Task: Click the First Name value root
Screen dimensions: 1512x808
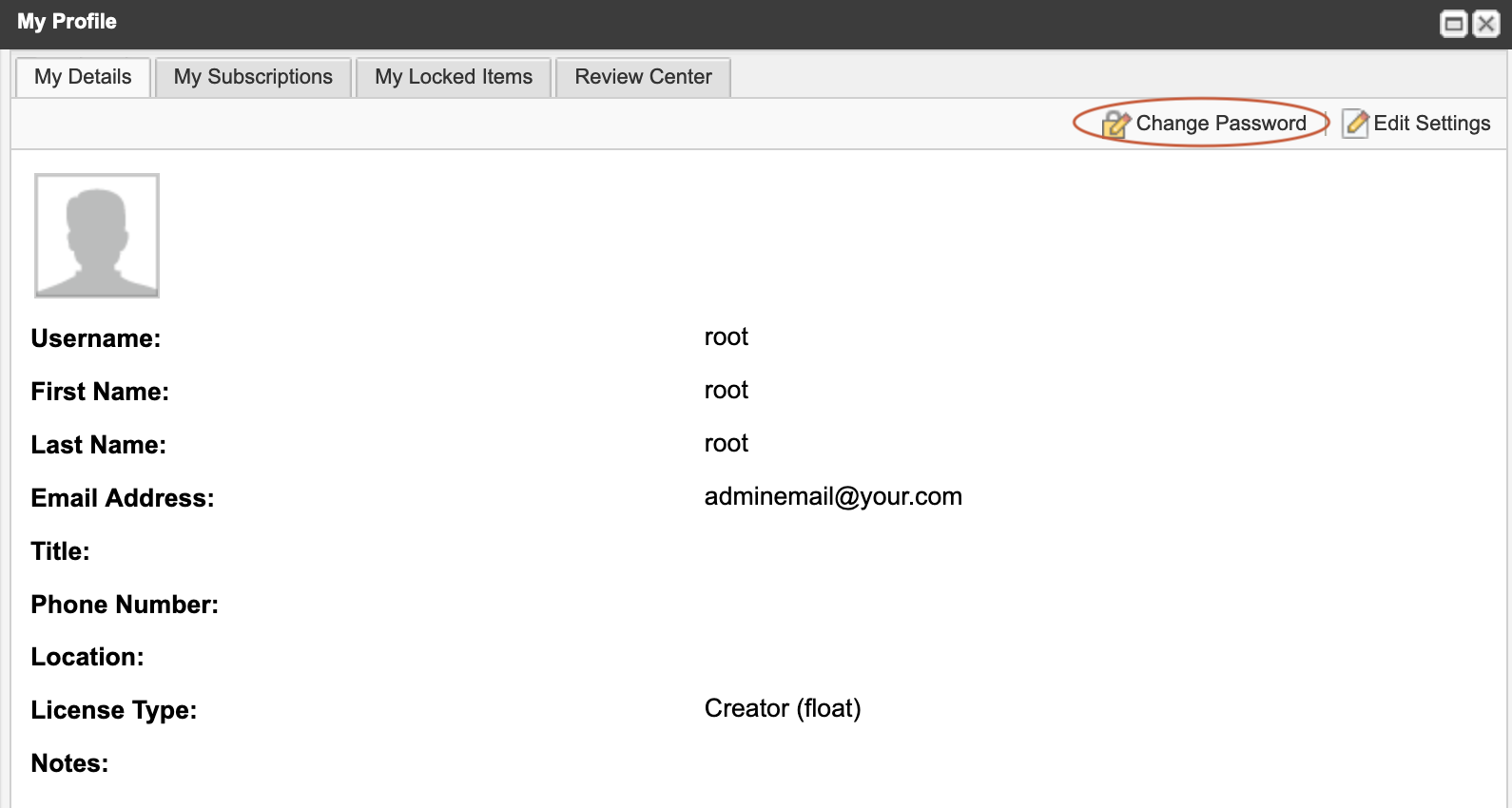Action: click(x=727, y=390)
